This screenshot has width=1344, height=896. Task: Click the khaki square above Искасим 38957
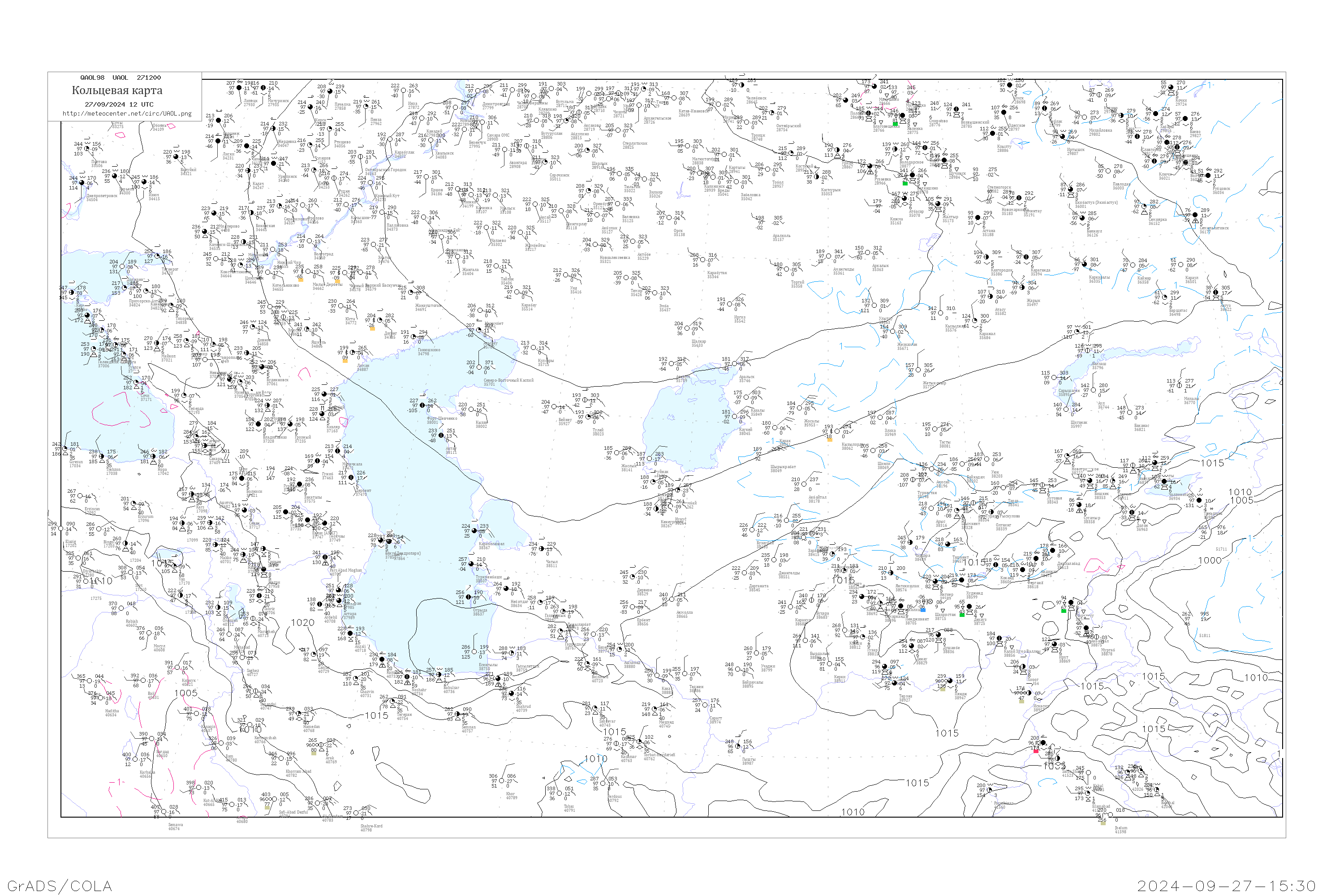coord(1022,701)
